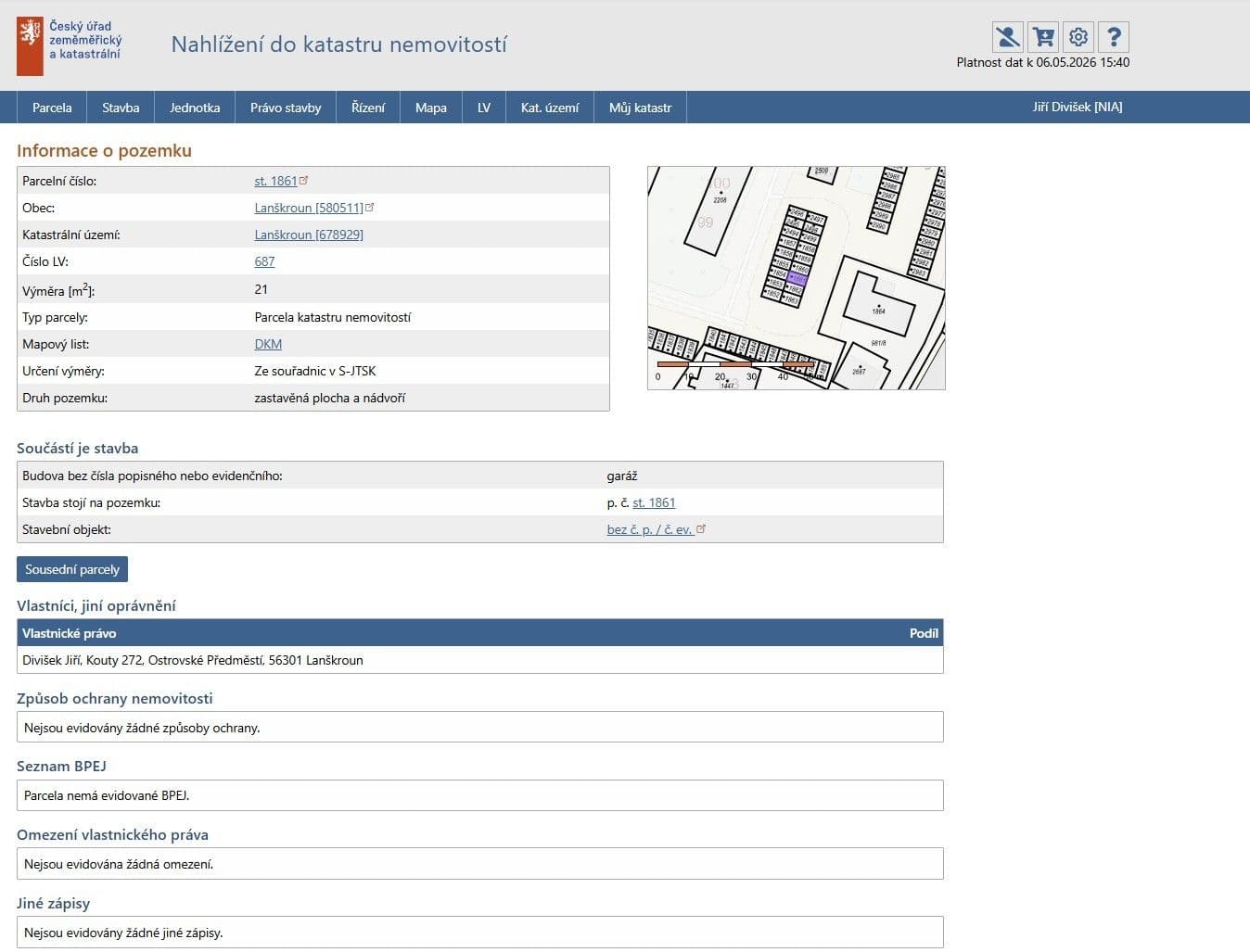Screen dimensions: 1250x952
Task: Click the Sousední parcely button
Action: tap(72, 569)
